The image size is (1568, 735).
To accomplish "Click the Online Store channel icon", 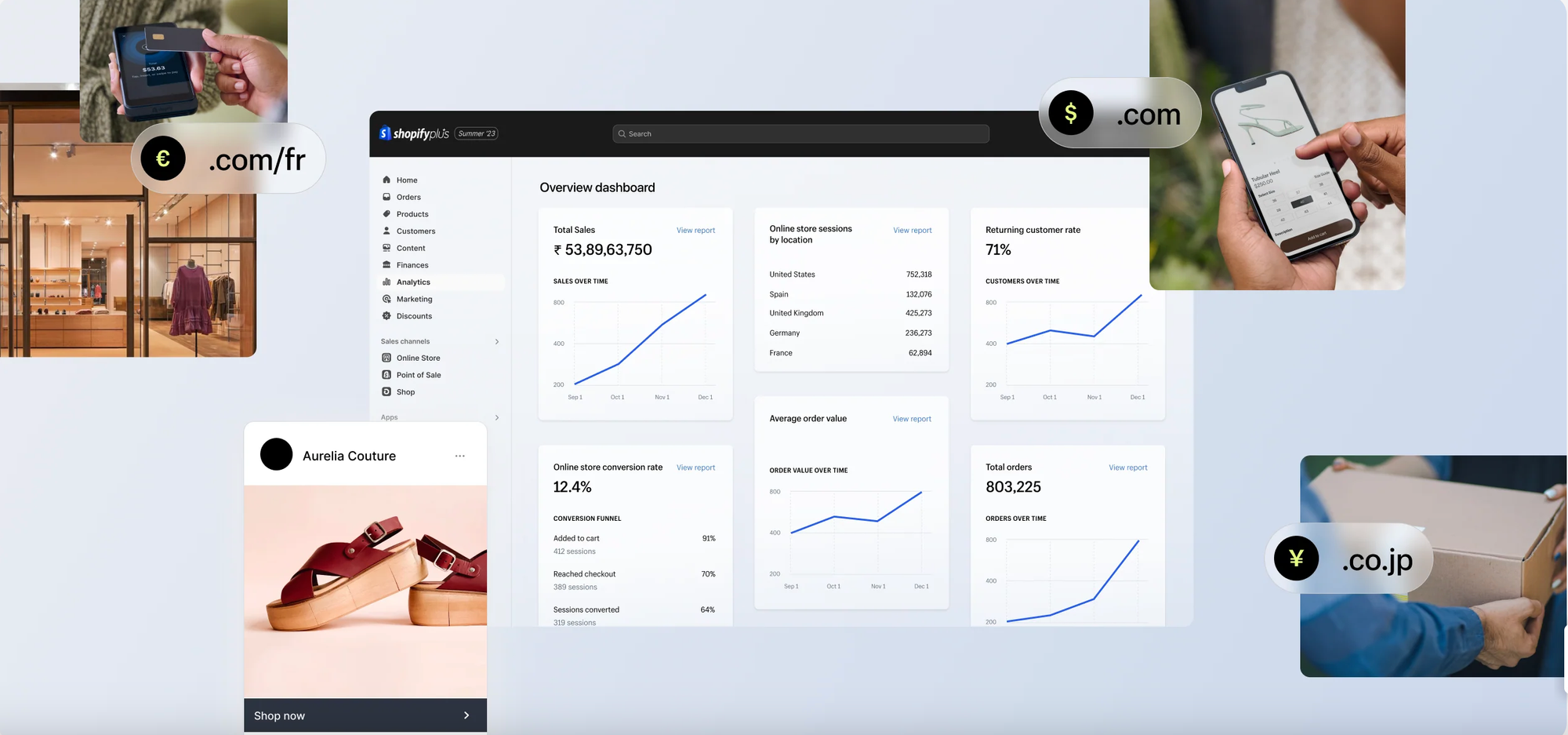I will point(387,358).
